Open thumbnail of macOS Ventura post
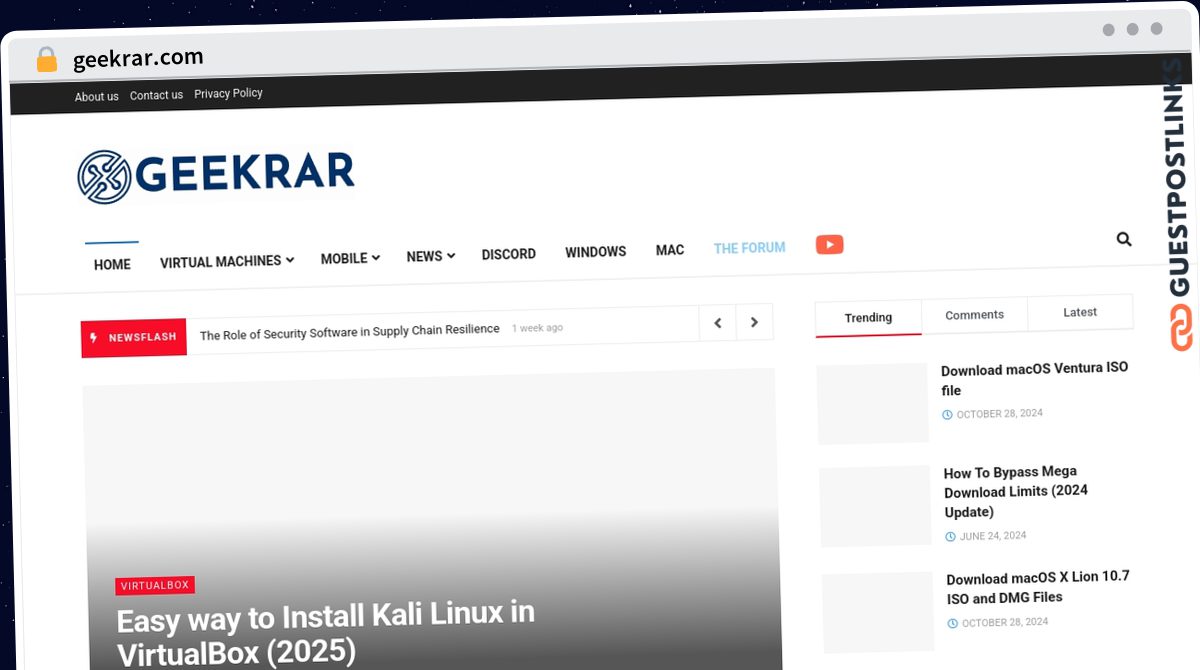The image size is (1200, 670). (x=873, y=403)
